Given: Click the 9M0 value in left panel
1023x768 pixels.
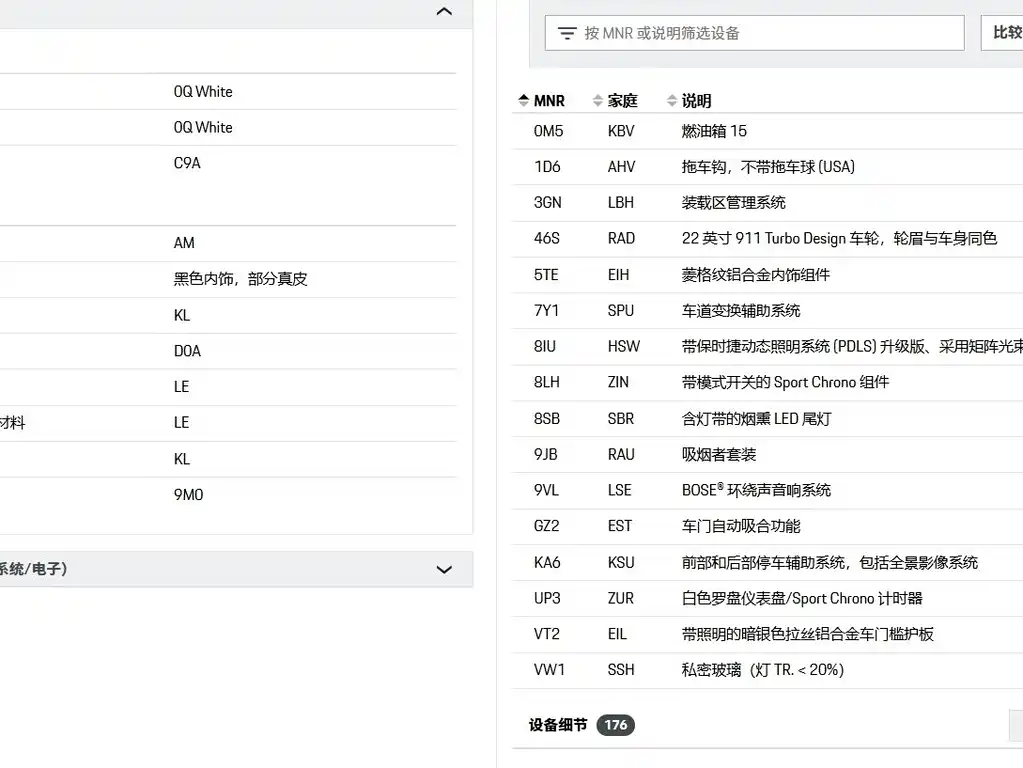Looking at the screenshot, I should click(x=189, y=495).
